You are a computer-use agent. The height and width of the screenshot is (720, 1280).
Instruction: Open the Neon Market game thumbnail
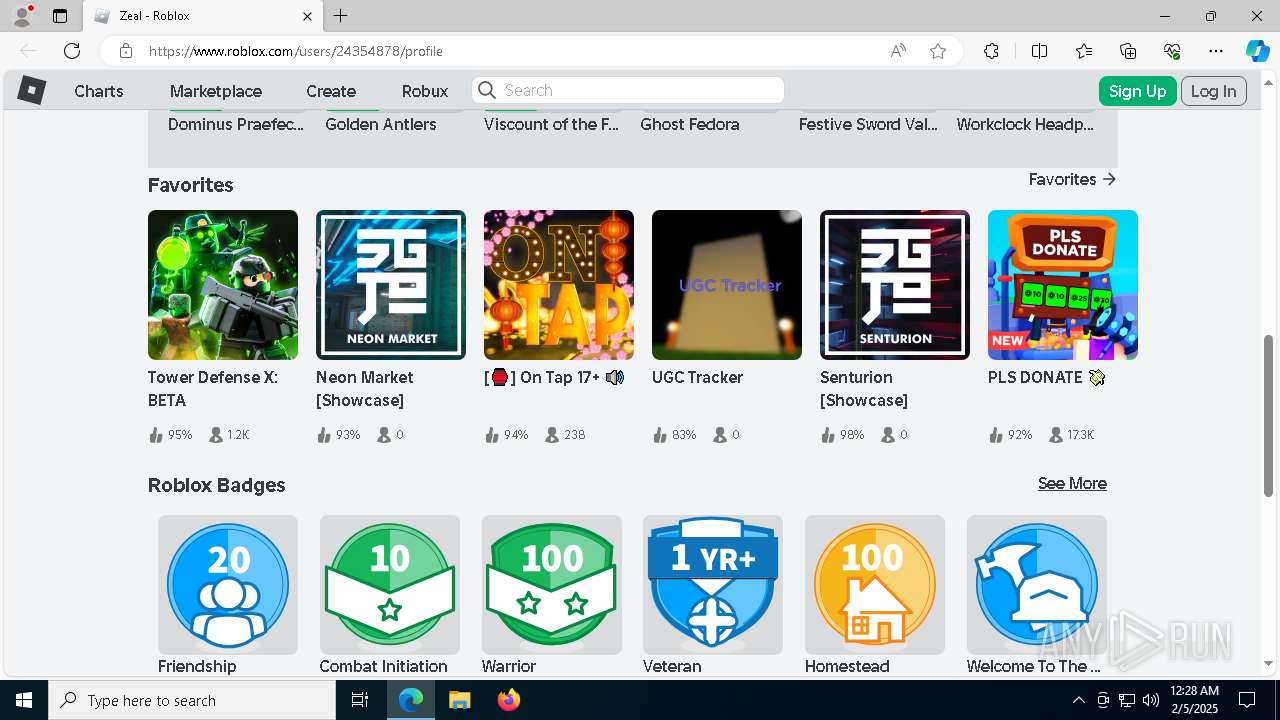click(x=391, y=285)
